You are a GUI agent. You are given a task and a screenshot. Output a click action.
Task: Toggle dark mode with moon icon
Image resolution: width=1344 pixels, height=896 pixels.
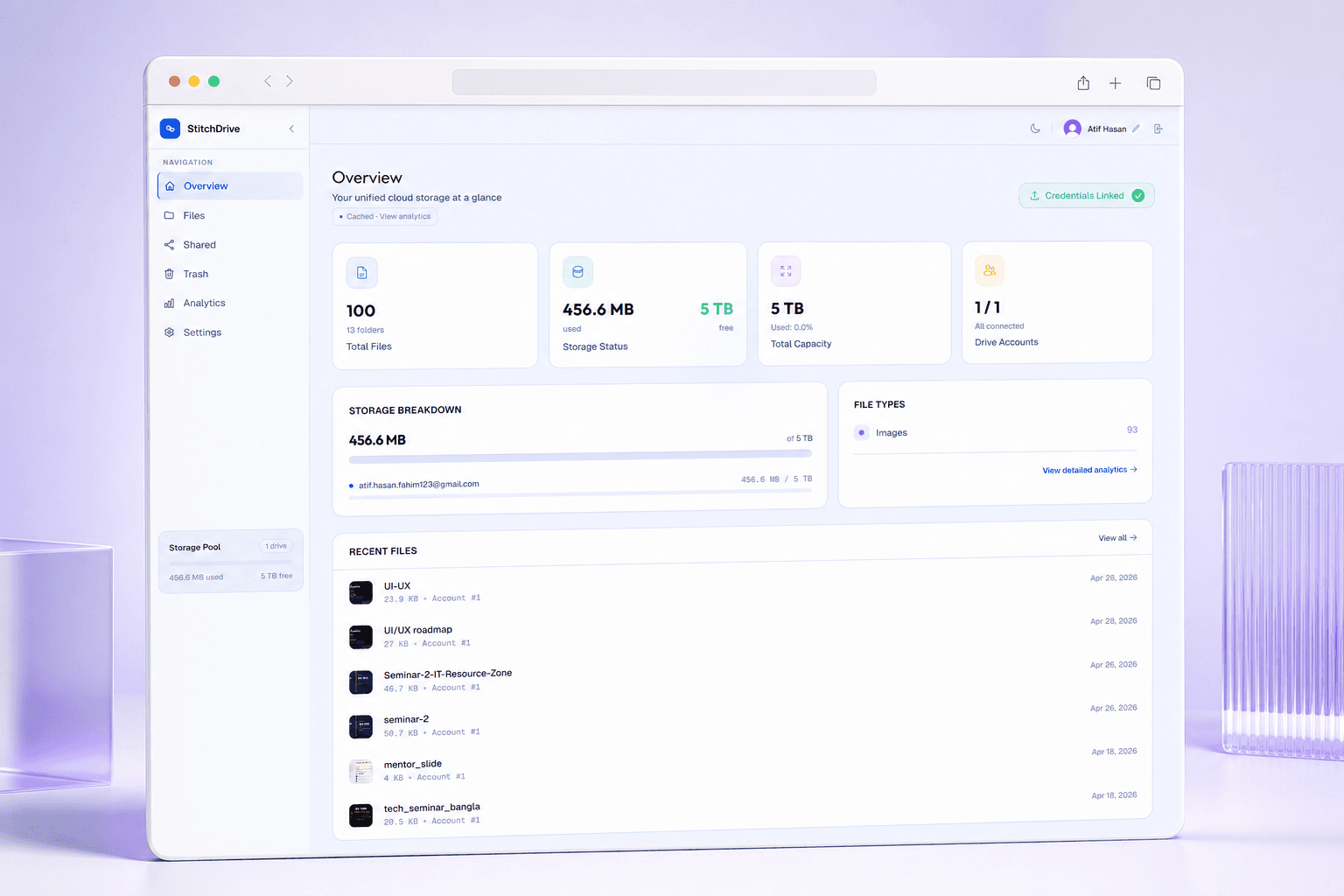[x=1035, y=129]
